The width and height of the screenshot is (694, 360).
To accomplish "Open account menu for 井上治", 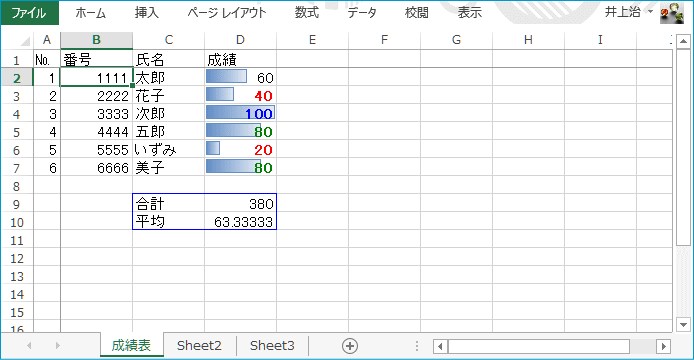I will 629,12.
